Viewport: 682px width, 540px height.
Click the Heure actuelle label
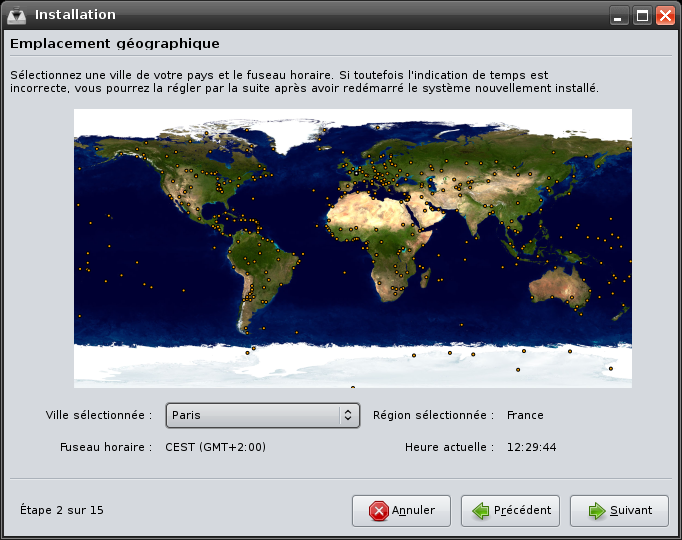click(x=449, y=447)
